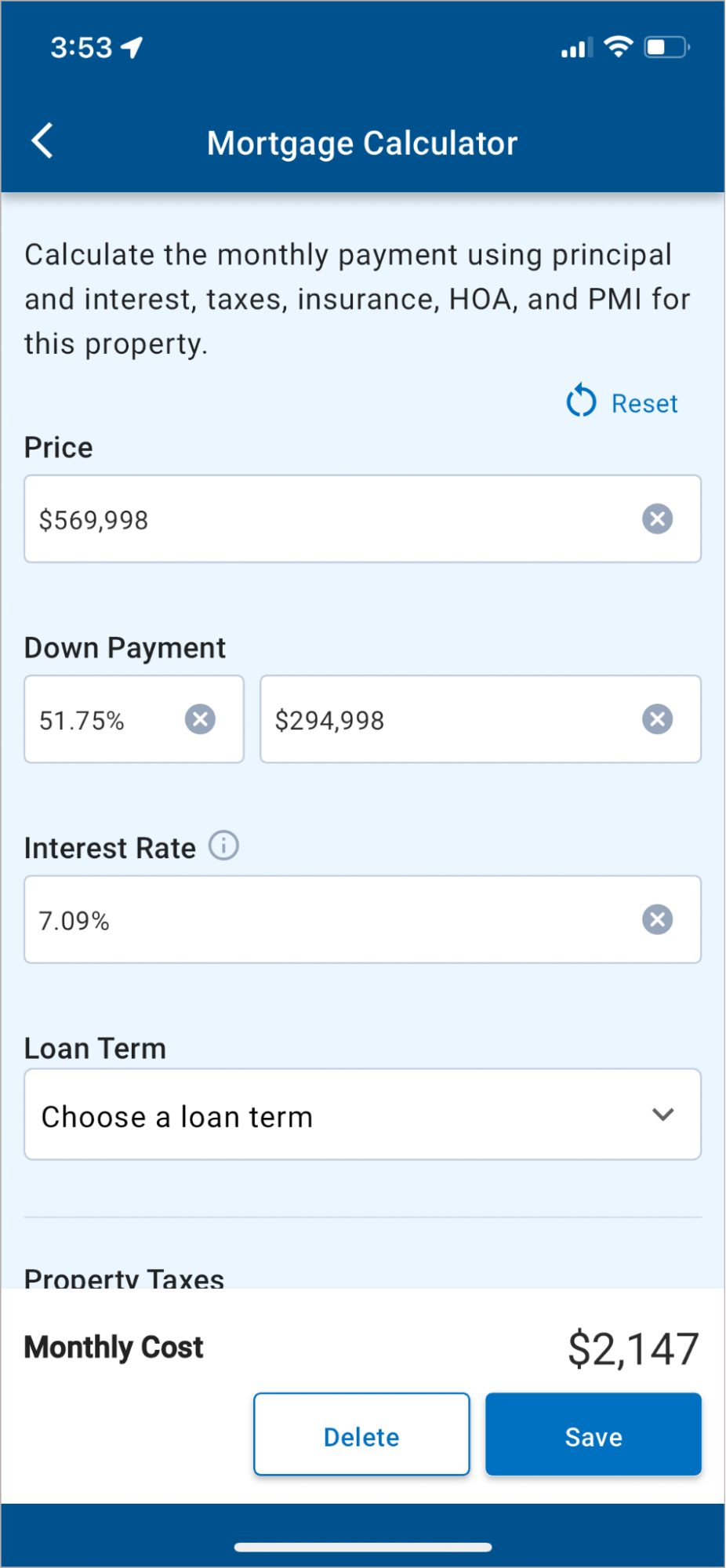Clear the Price field value
Screen dimensions: 726x1568
click(657, 518)
